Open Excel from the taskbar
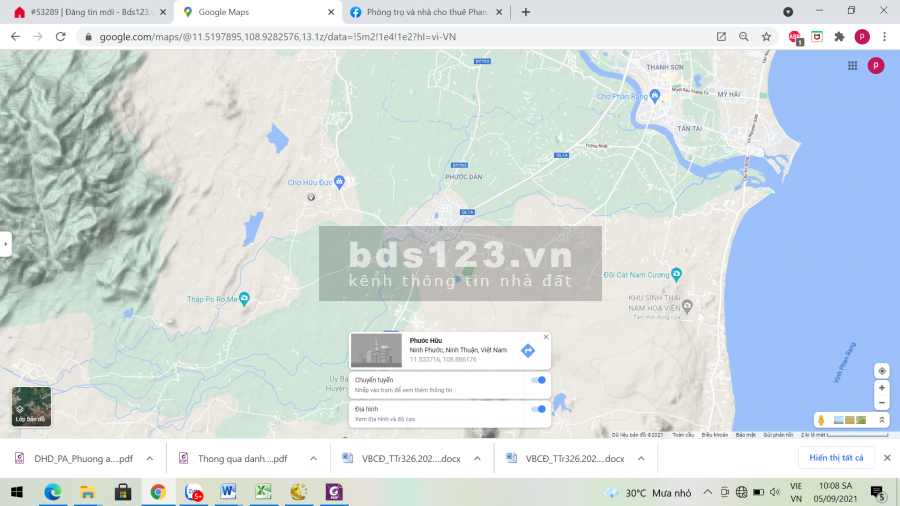This screenshot has width=900, height=506. tap(263, 492)
